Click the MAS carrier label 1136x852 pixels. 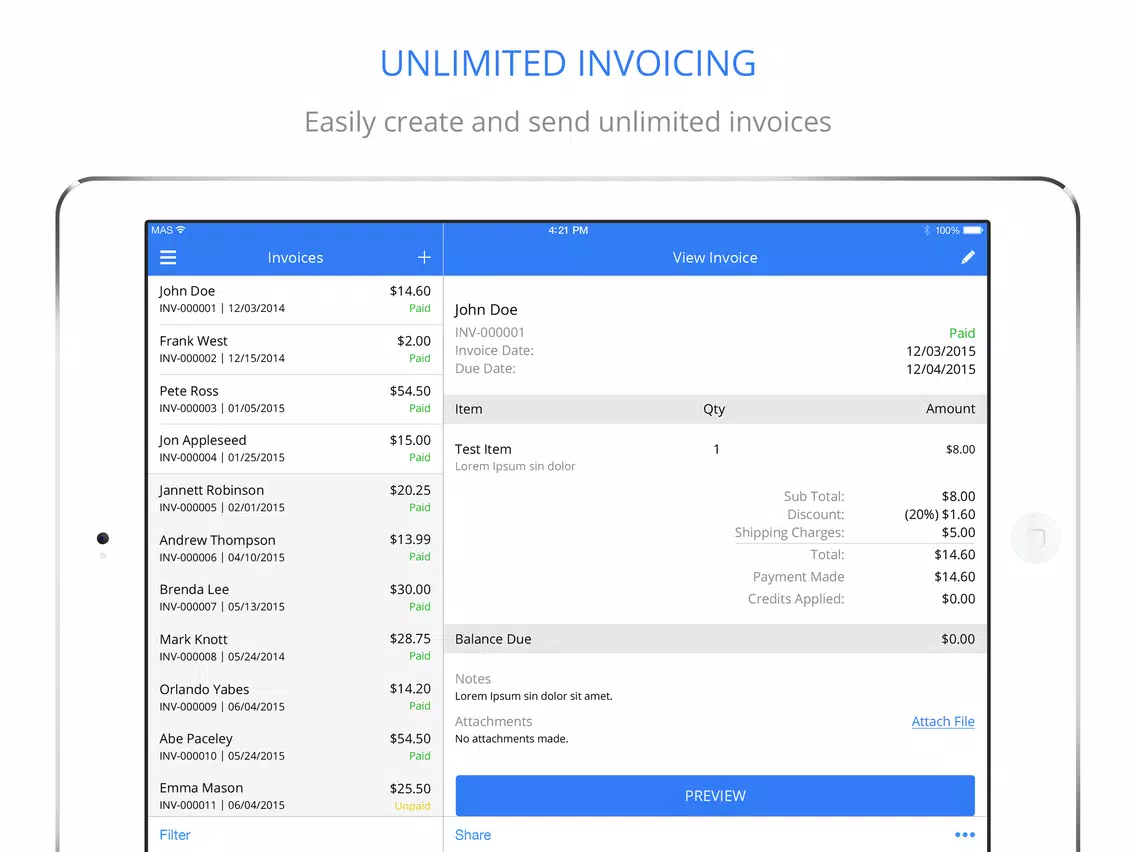pyautogui.click(x=162, y=230)
